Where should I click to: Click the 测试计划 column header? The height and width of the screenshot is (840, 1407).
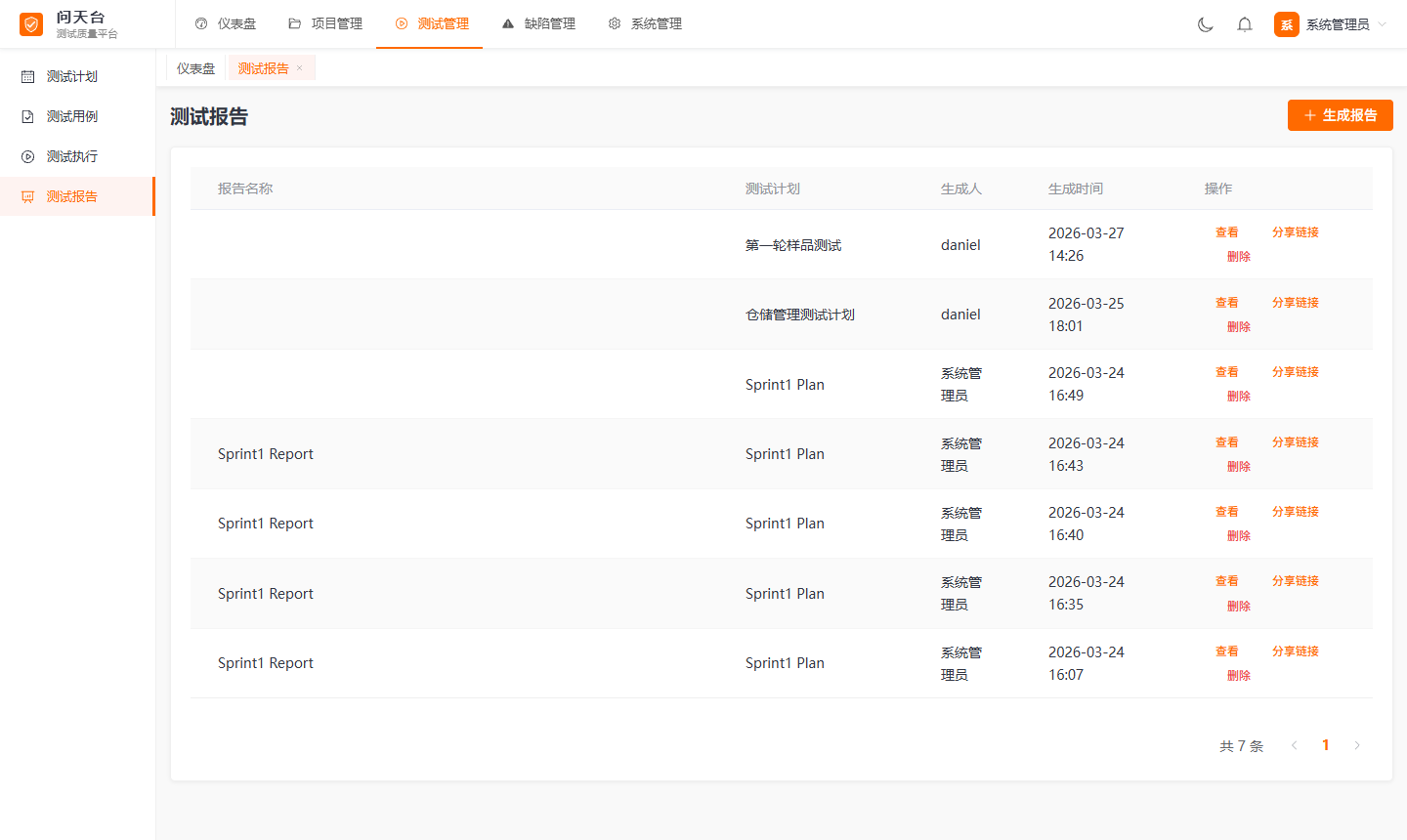(x=773, y=189)
